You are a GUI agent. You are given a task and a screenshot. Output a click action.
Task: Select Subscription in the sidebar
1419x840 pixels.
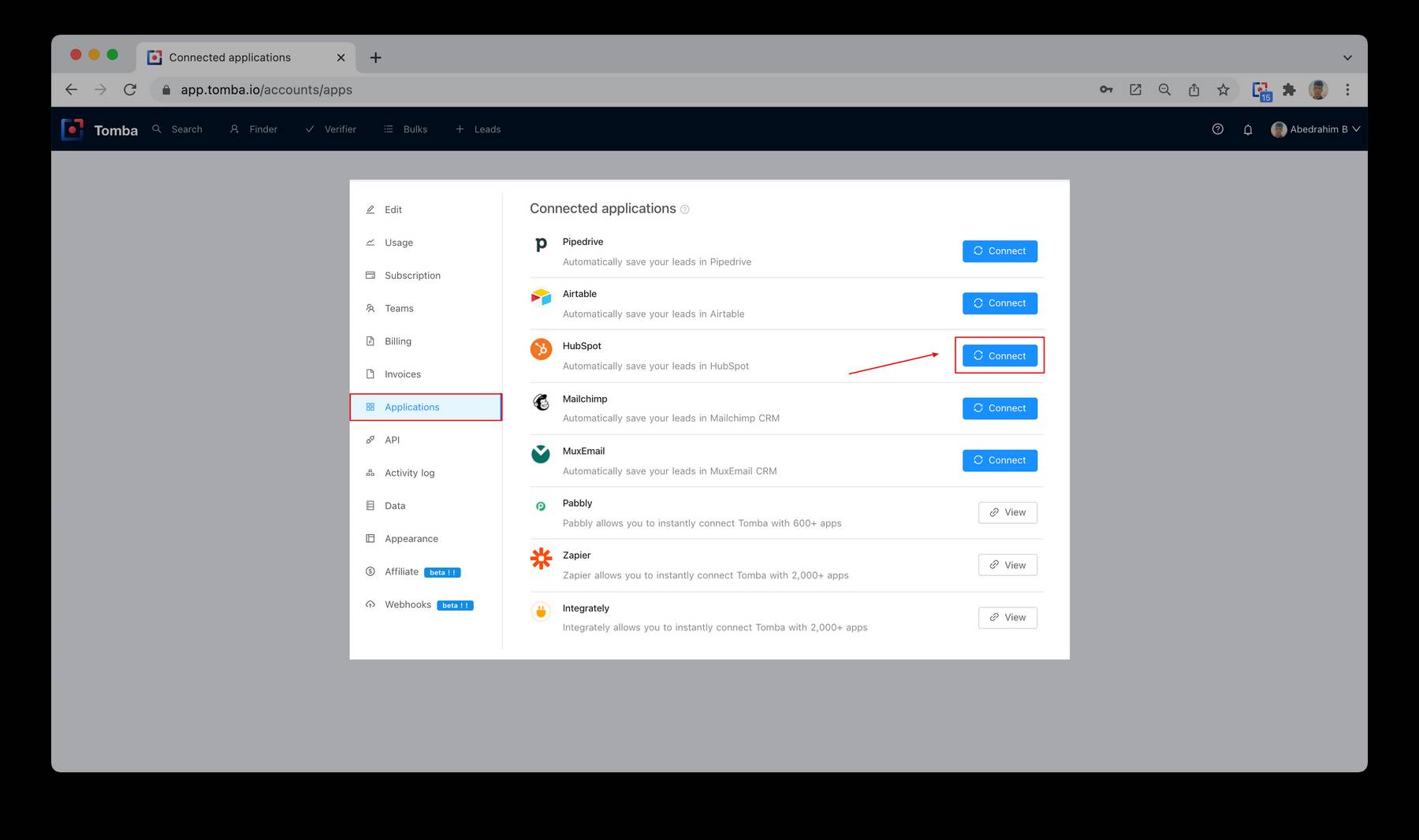(x=426, y=276)
